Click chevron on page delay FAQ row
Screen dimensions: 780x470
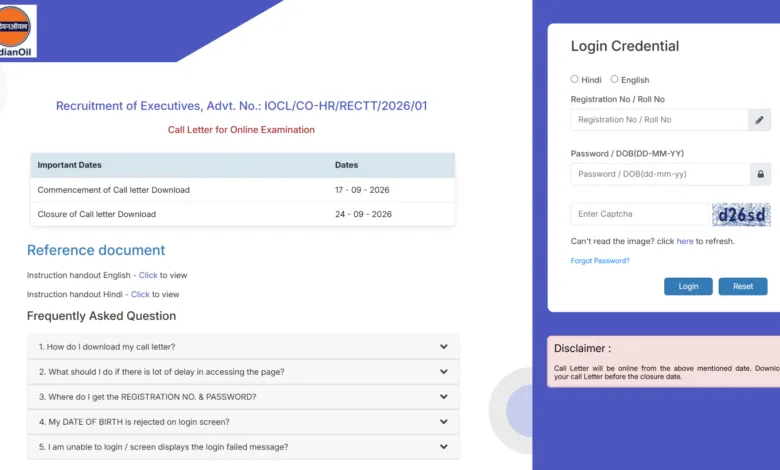pos(443,372)
